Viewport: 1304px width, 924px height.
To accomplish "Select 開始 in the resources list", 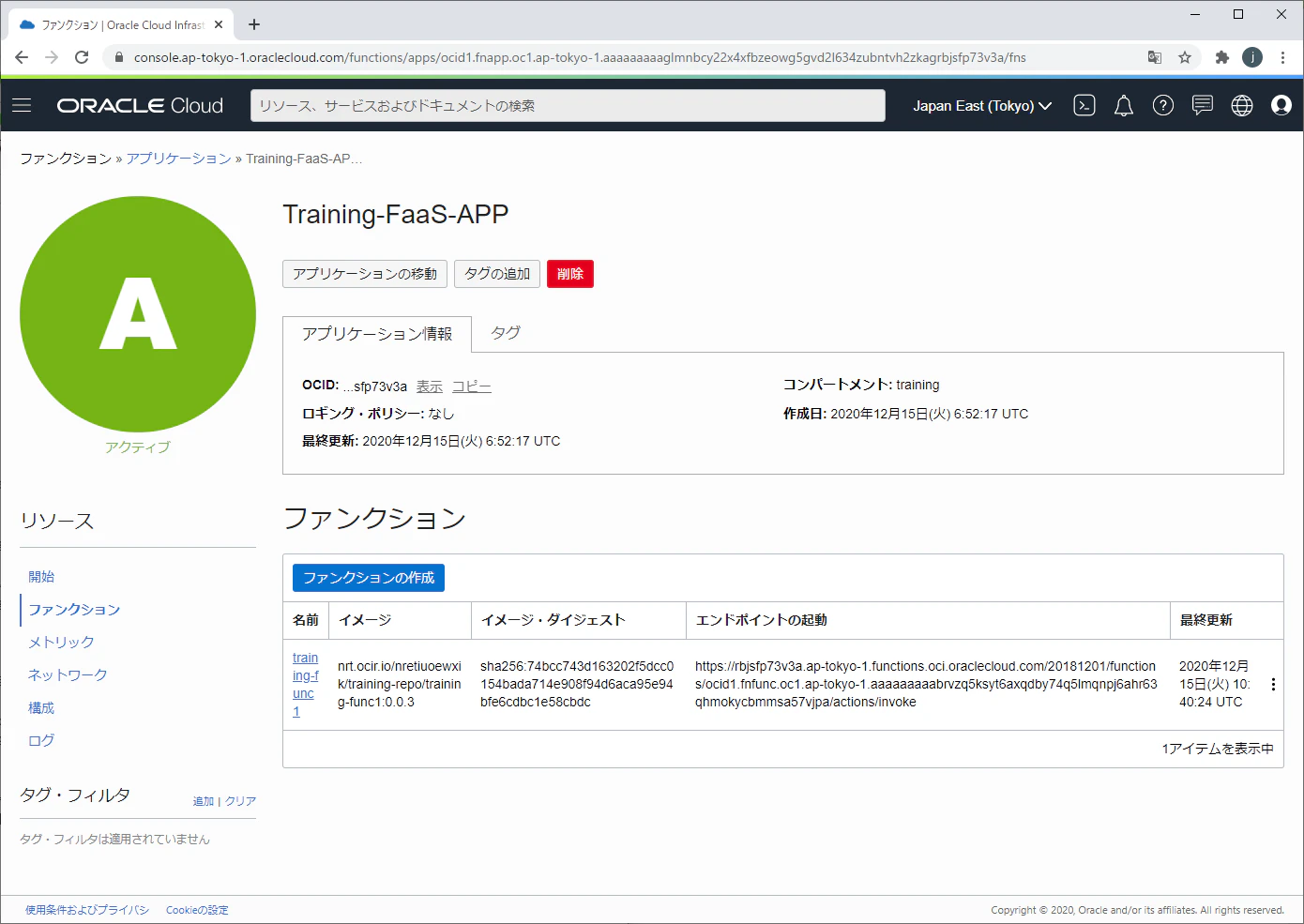I will click(41, 576).
